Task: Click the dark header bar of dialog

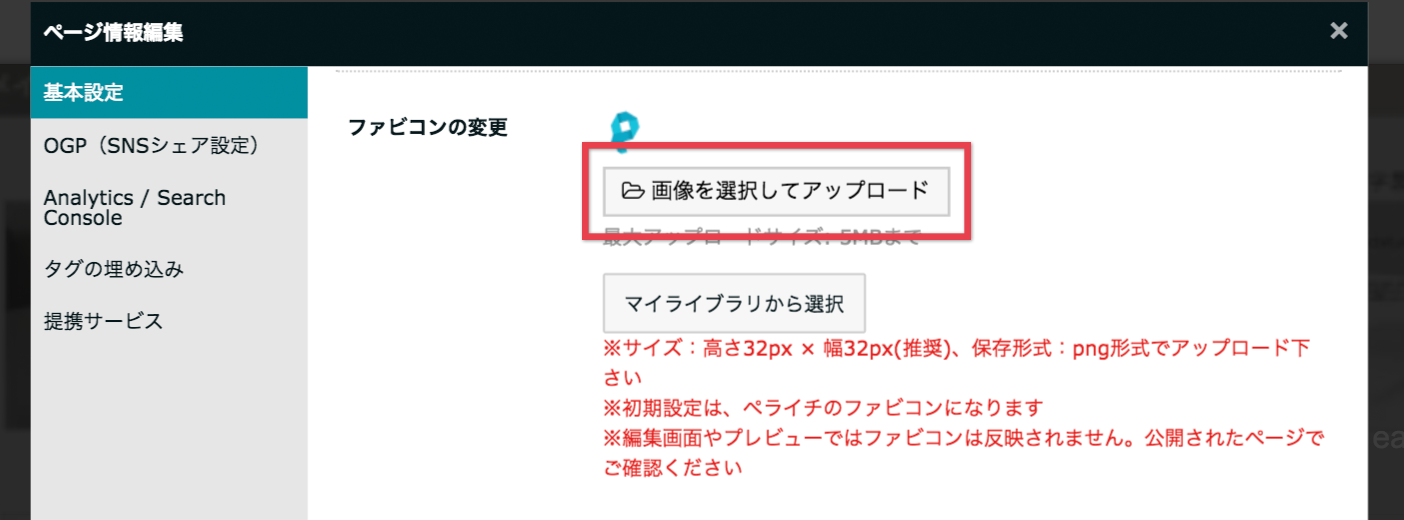Action: click(700, 32)
